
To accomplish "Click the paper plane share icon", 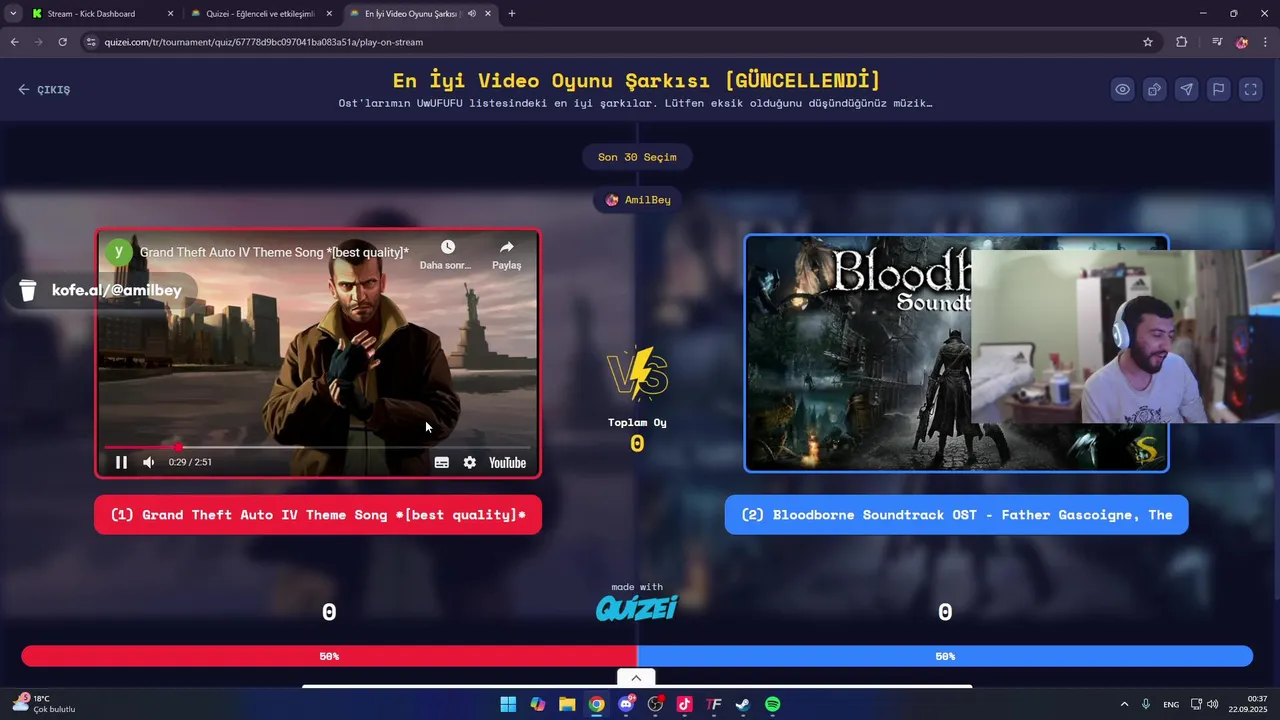I will point(1187,89).
